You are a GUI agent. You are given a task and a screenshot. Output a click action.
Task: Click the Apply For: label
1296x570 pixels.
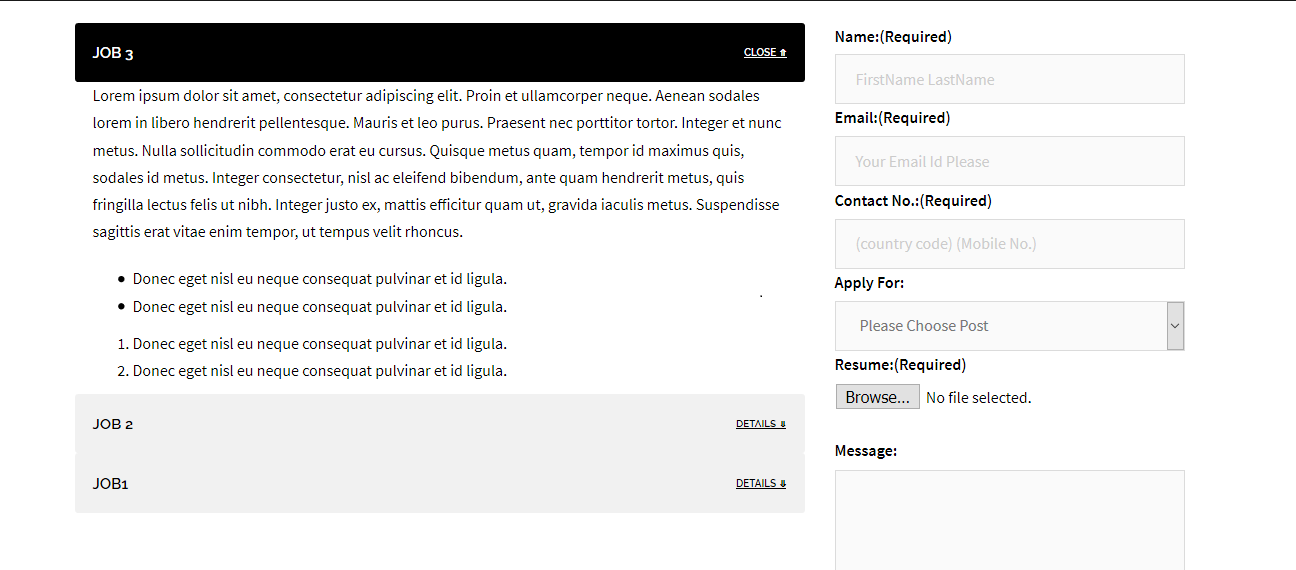point(869,283)
